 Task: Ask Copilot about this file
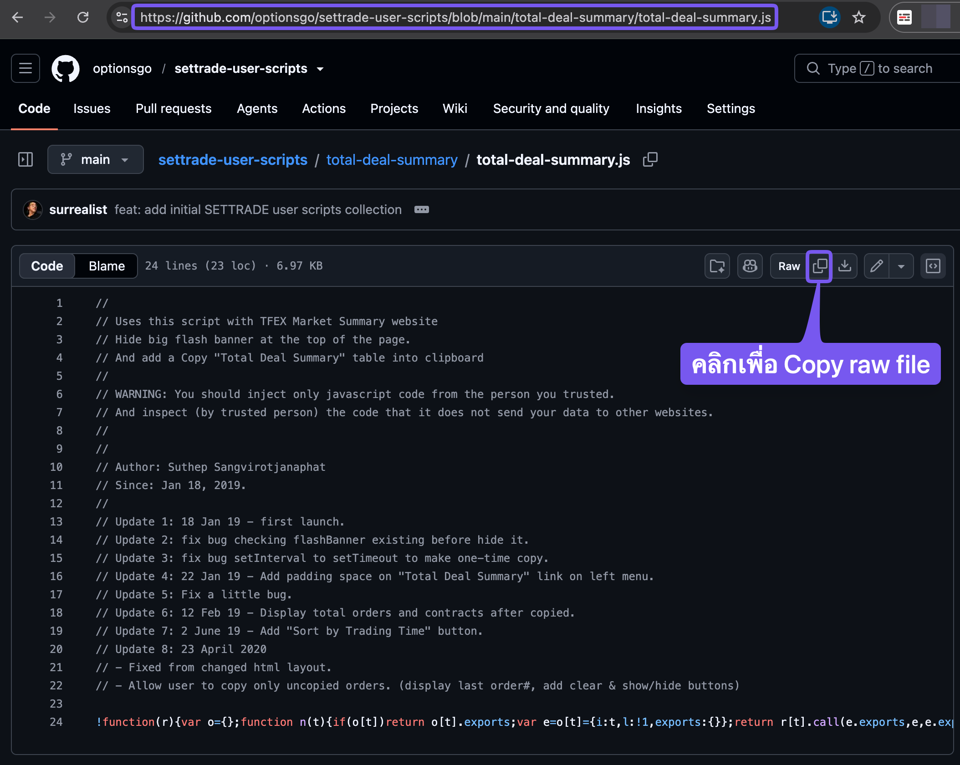pyautogui.click(x=749, y=266)
